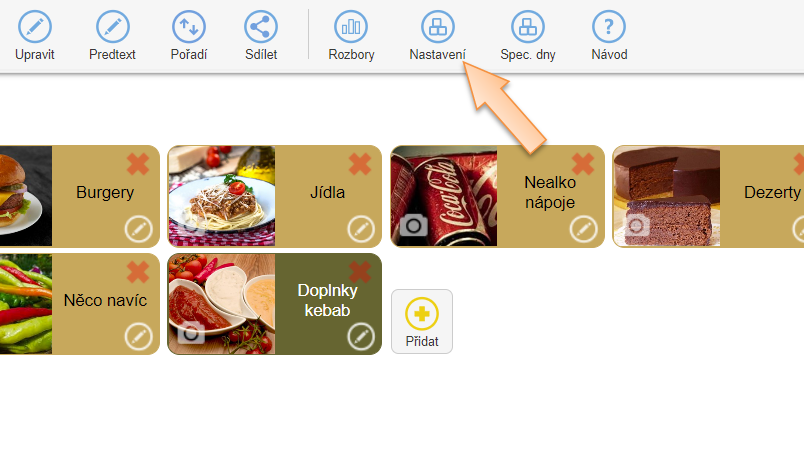Open Pořadí reorder arrows tool
This screenshot has height=463, width=804.
click(x=189, y=27)
